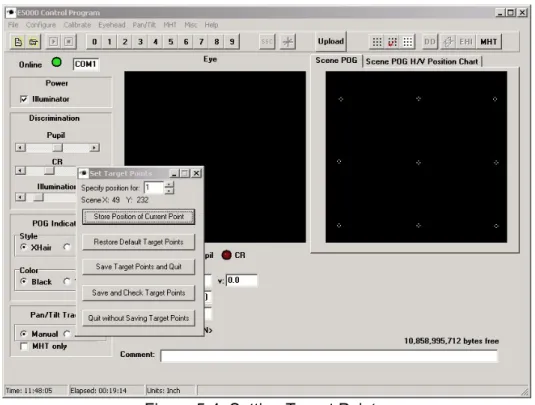The image size is (535, 405).
Task: Click the new file toolbar icon
Action: click(18, 42)
